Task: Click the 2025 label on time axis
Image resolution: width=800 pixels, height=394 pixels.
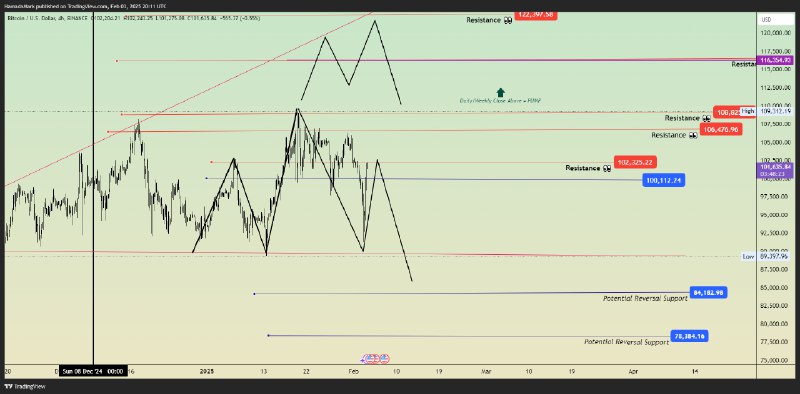Action: 207,372
